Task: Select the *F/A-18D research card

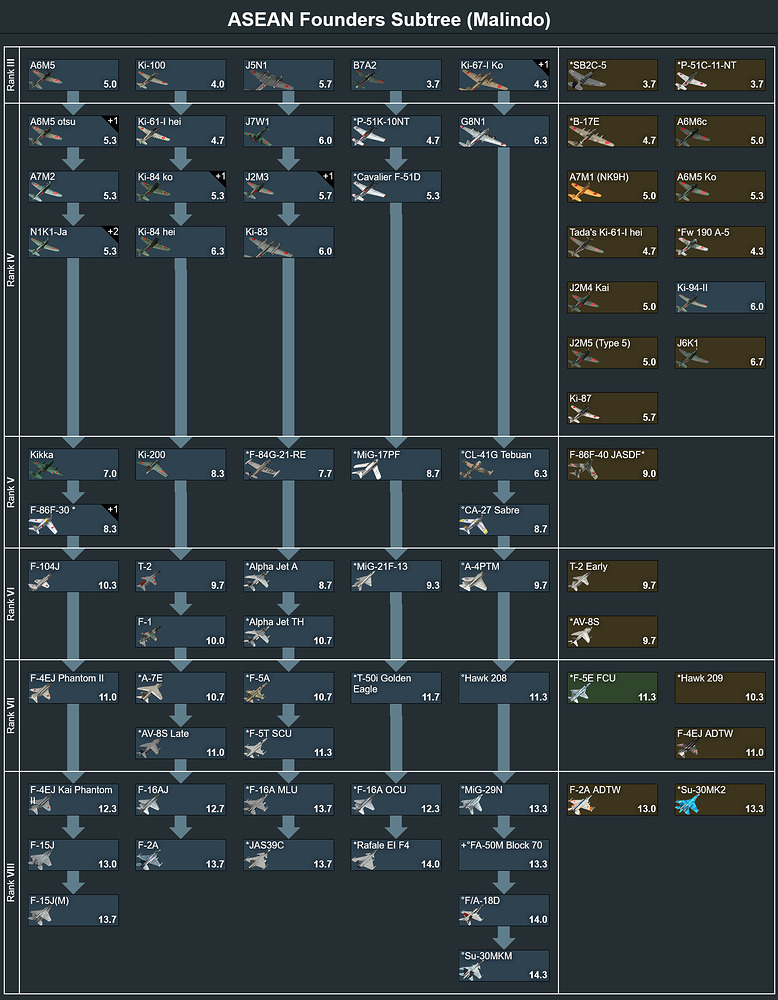Action: click(x=505, y=910)
